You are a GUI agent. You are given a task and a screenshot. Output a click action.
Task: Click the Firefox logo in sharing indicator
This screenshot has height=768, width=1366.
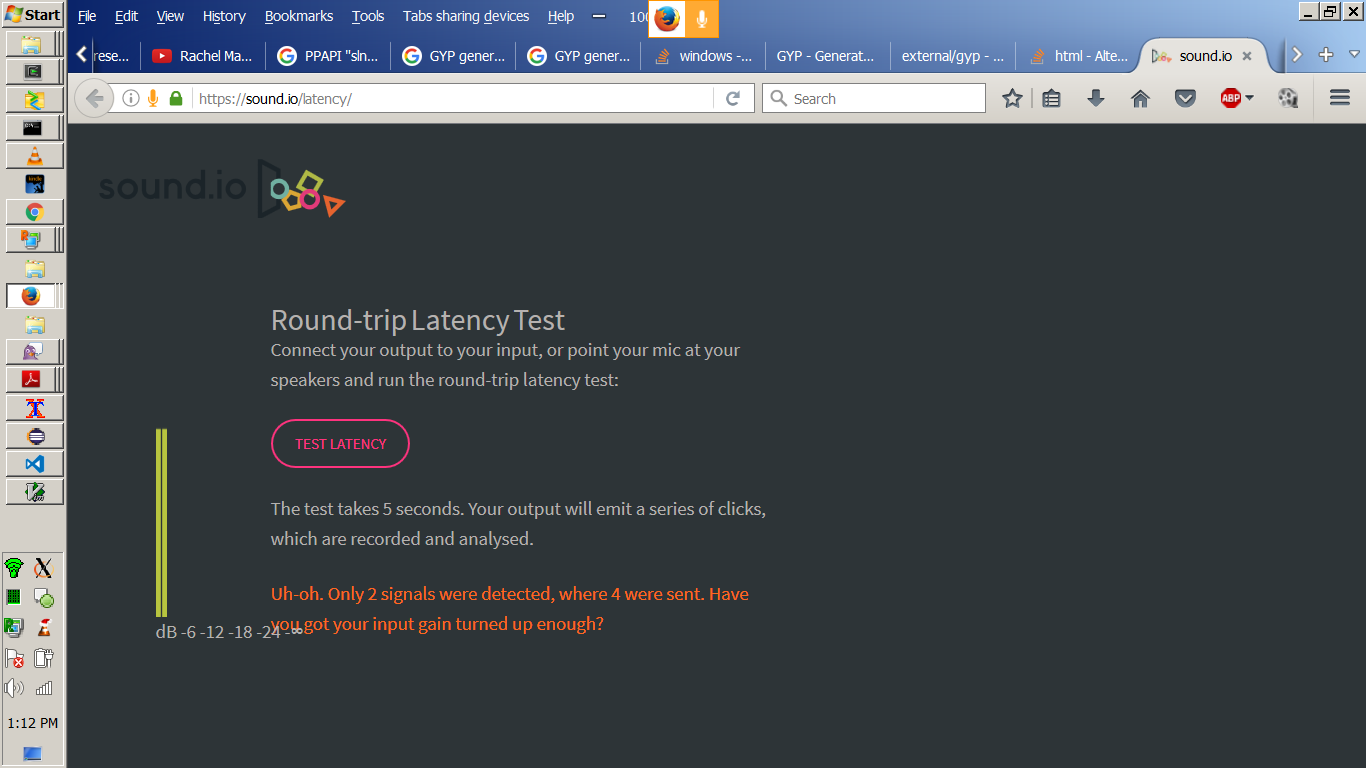pyautogui.click(x=667, y=18)
